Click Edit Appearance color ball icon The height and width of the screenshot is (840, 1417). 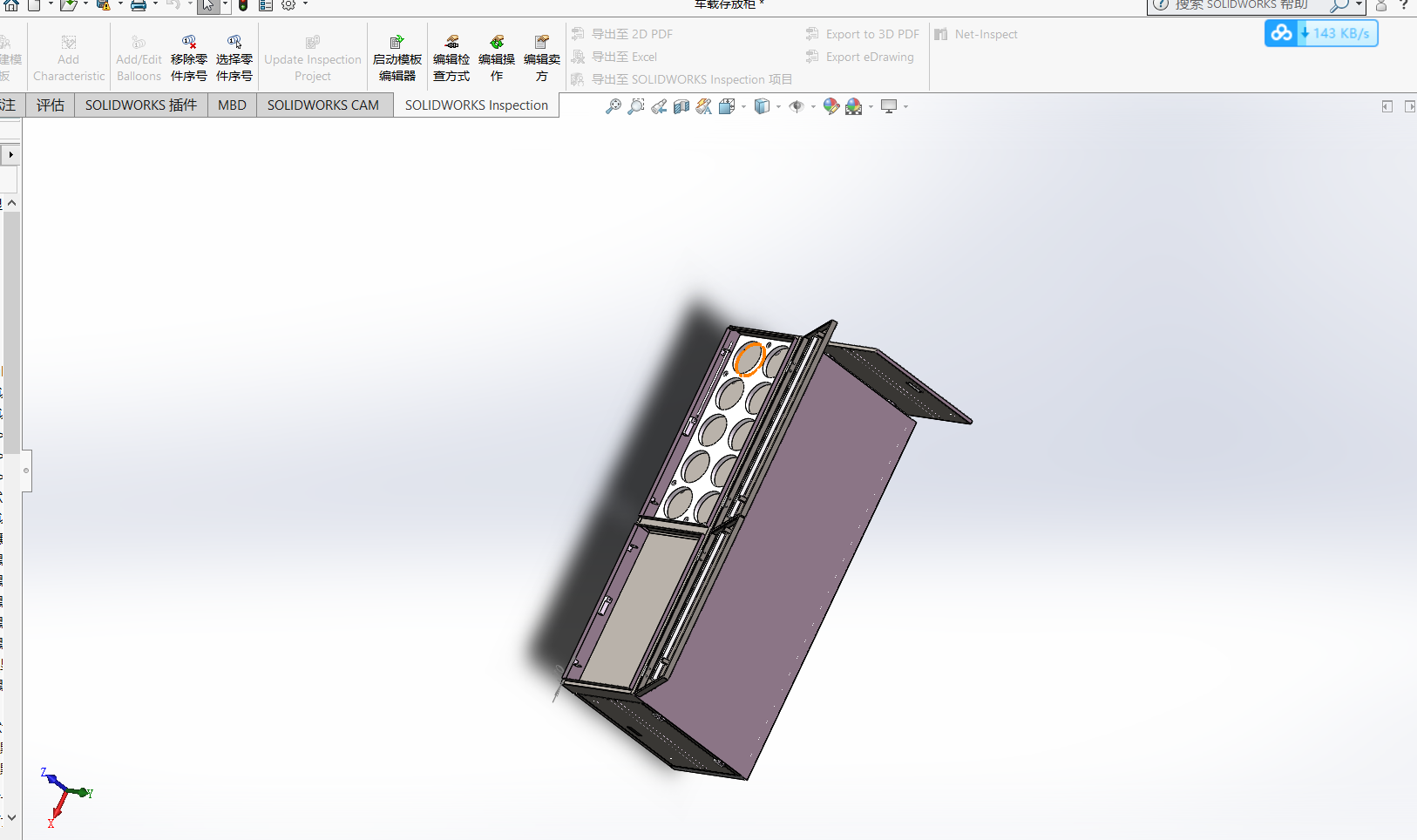point(831,106)
